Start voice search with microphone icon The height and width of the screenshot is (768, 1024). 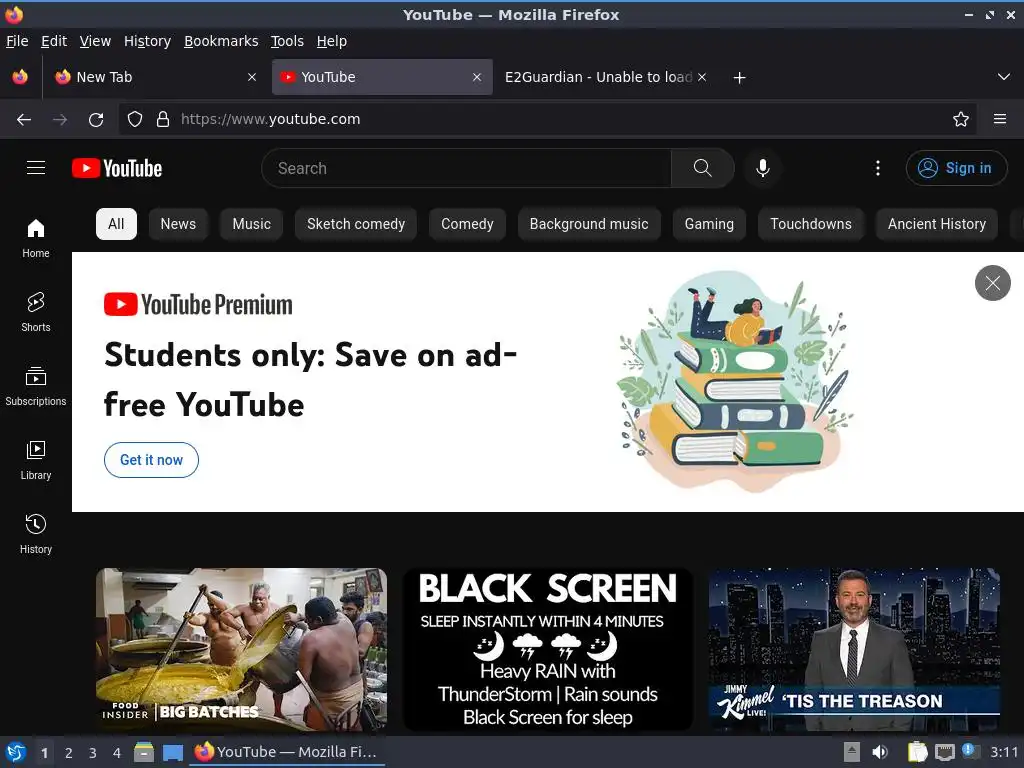coord(762,168)
